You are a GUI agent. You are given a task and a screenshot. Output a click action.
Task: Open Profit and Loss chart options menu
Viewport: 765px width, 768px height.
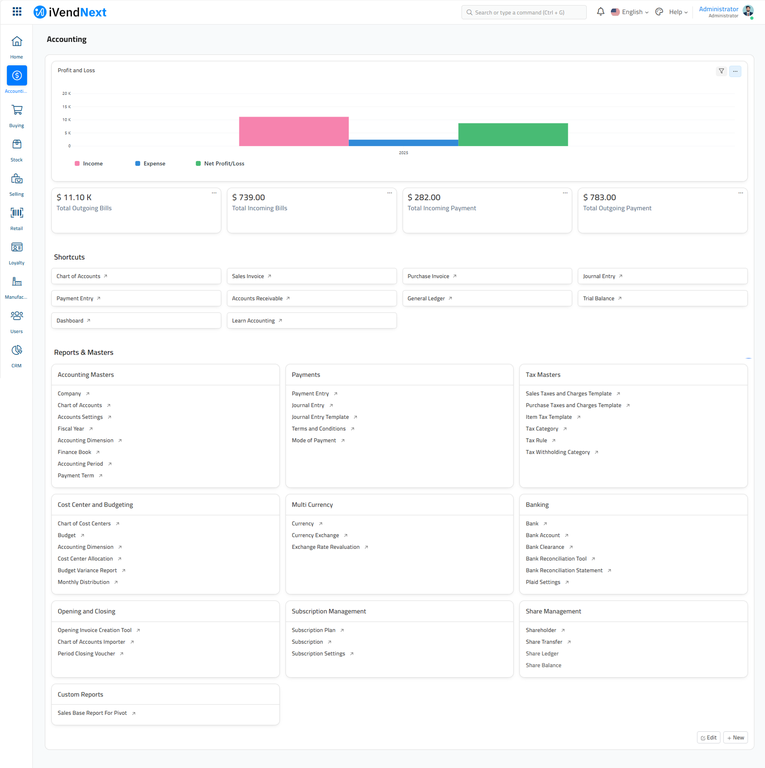click(x=735, y=71)
